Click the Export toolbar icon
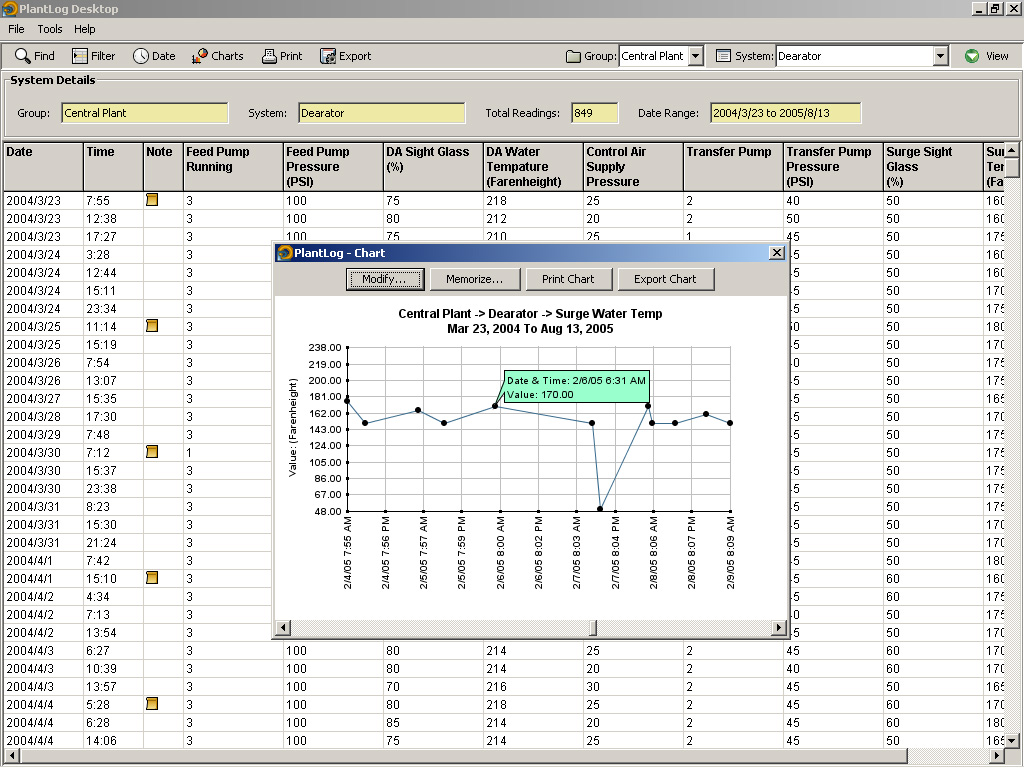Screen dimensions: 1024x768 pos(328,56)
